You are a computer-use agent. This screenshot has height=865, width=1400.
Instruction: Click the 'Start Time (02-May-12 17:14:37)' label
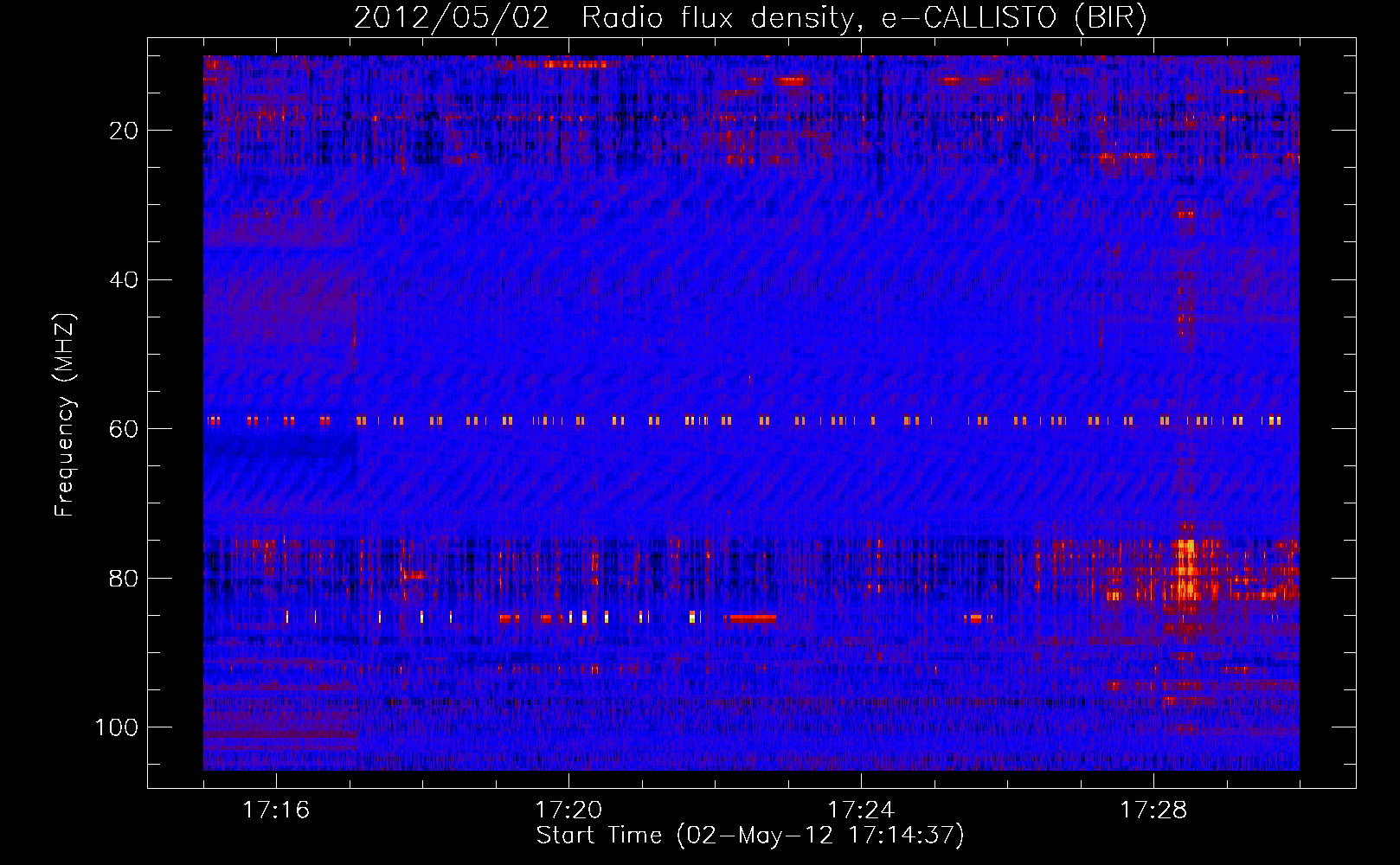coord(750,836)
